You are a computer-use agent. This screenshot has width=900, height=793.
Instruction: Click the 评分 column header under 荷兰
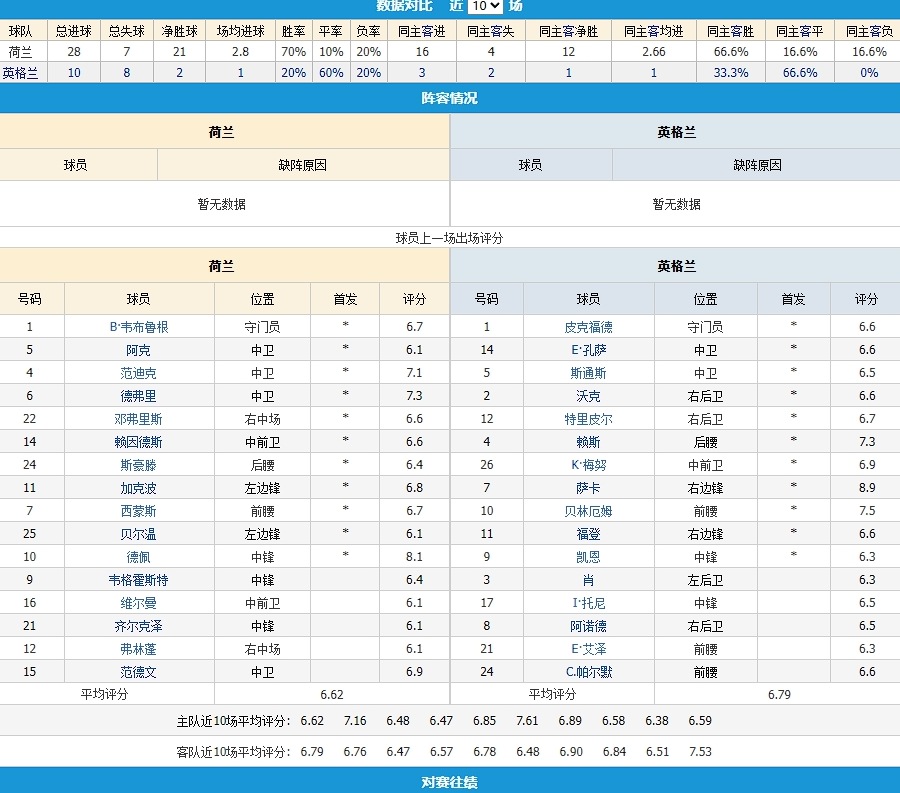414,299
